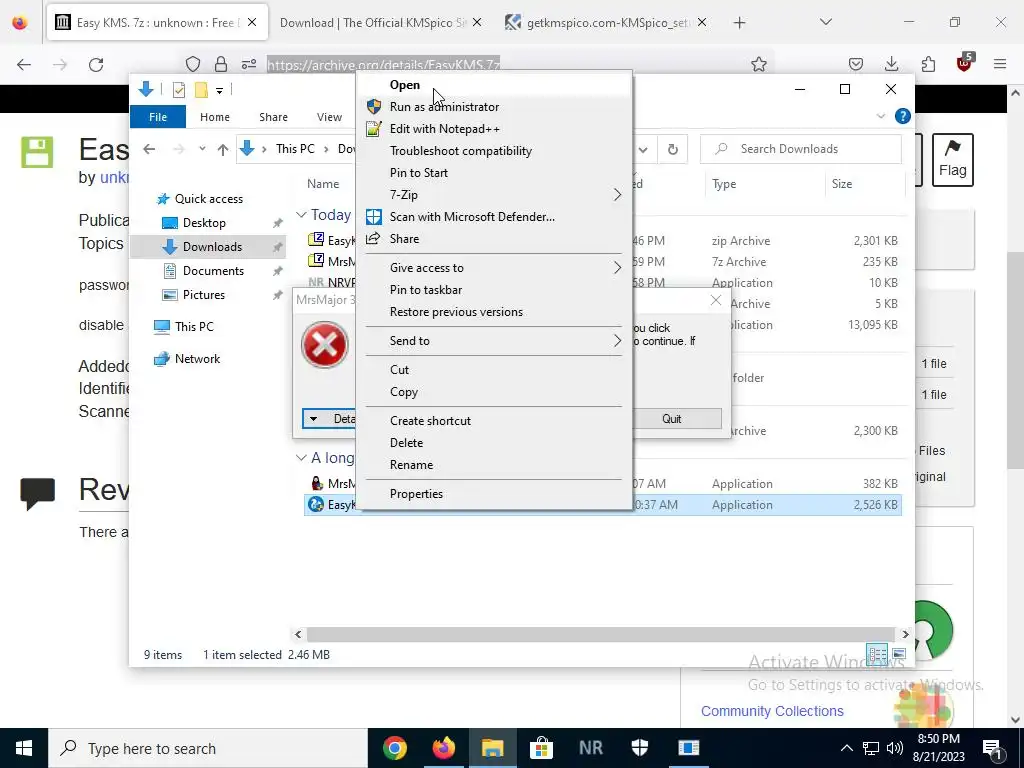Click the Flag button on archive page
The width and height of the screenshot is (1024, 768).
point(953,160)
